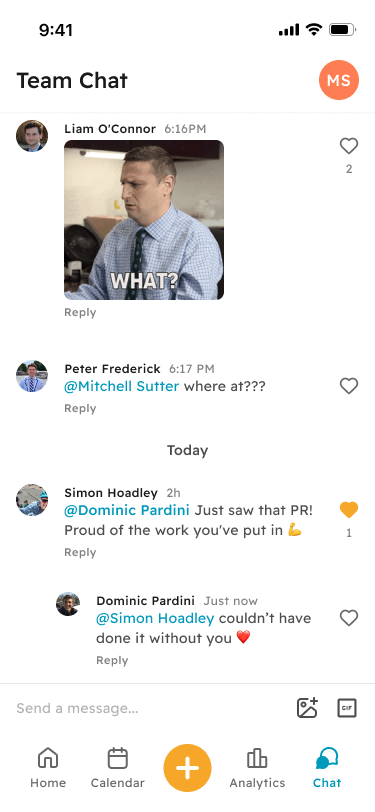Screen dimensions: 375x812
Task: Like Dominic Pardini's reply message
Action: 349,618
